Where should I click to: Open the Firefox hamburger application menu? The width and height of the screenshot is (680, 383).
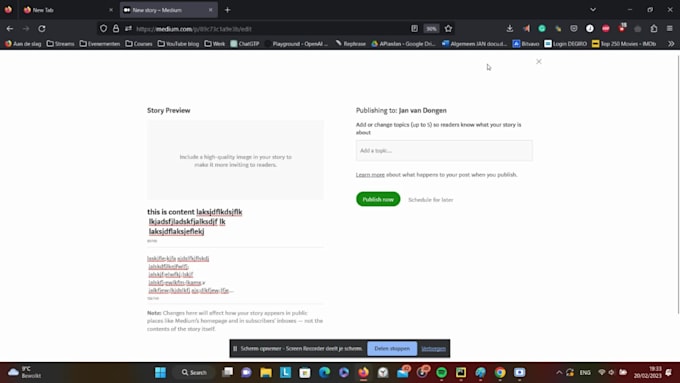670,29
